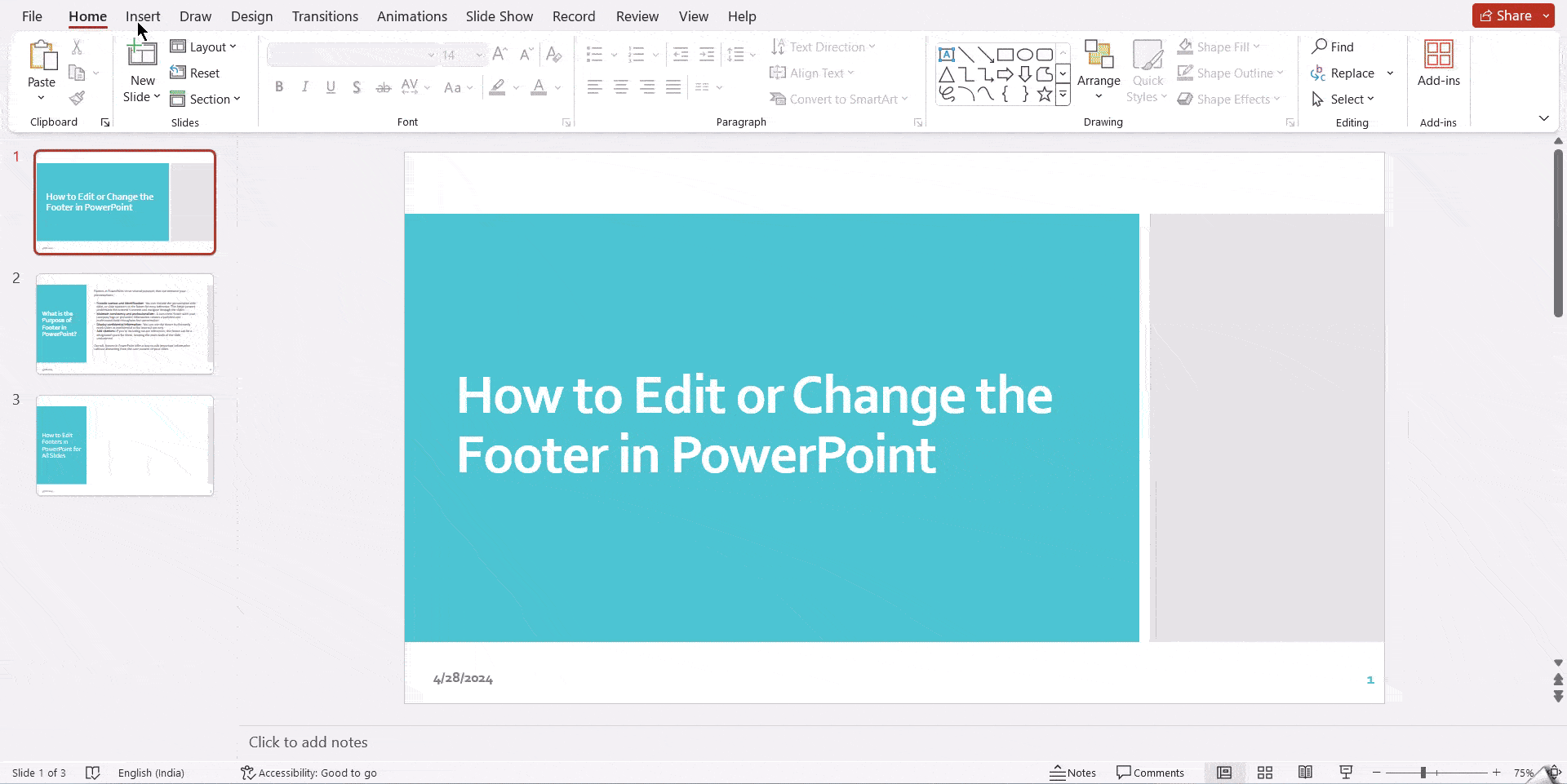Switch to Normal view
Screen dimensions: 1567x784
tap(1224, 773)
